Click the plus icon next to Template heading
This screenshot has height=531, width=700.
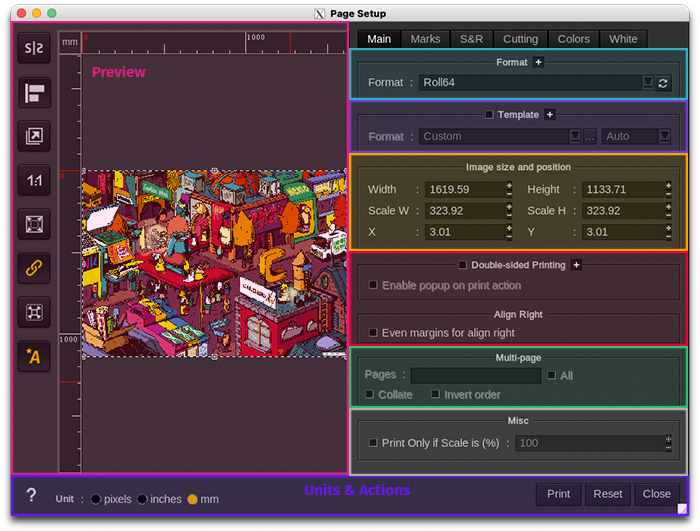(550, 115)
